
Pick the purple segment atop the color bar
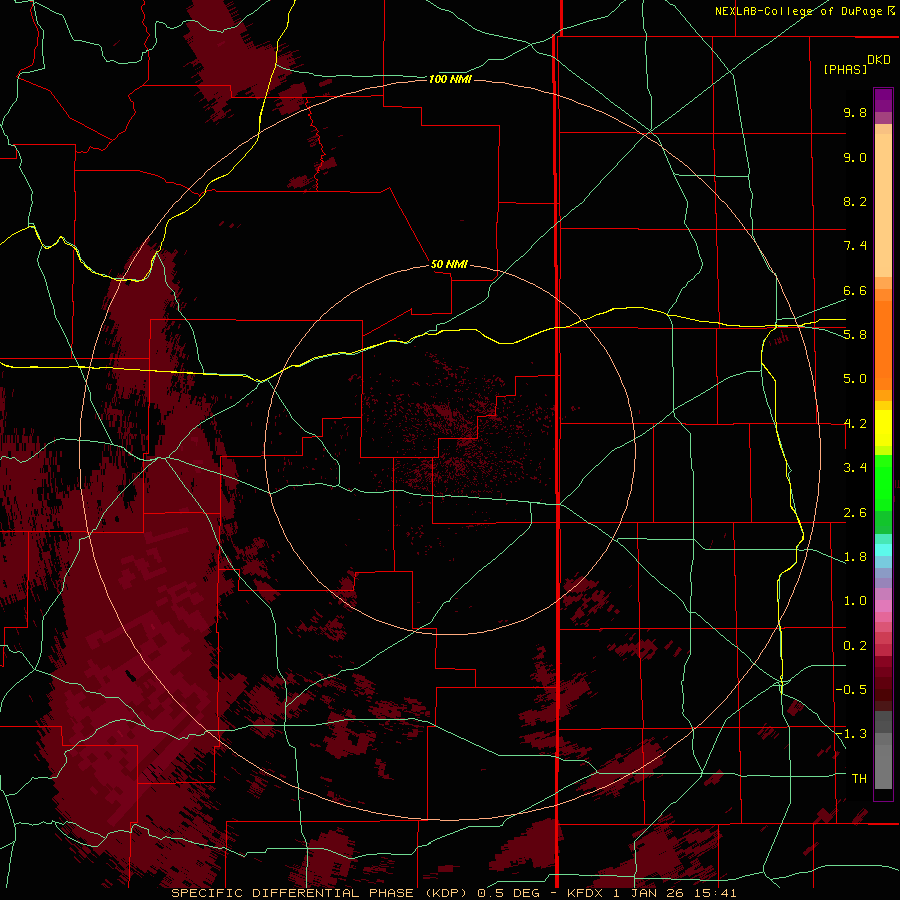tap(883, 101)
